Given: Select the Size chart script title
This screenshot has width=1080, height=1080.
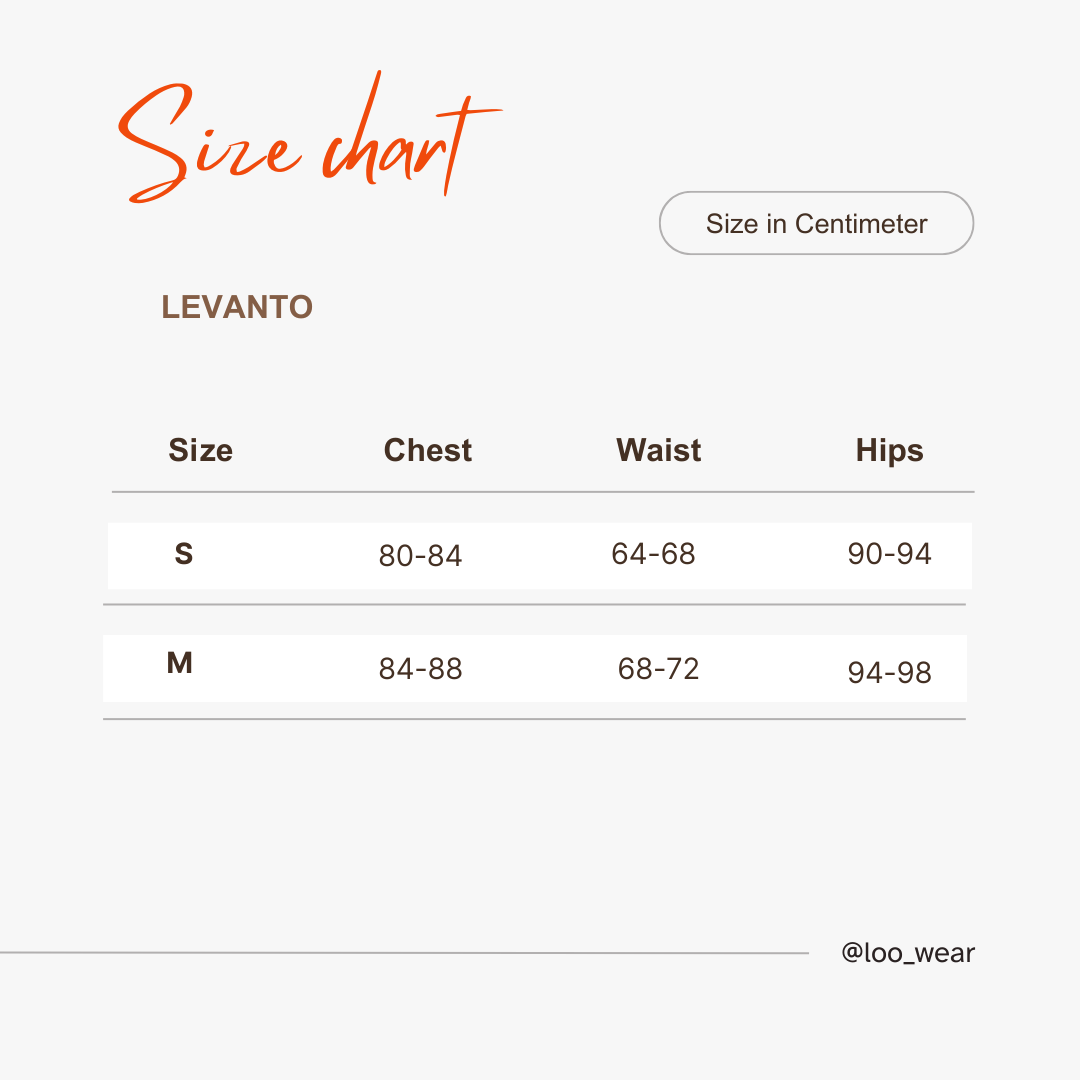Looking at the screenshot, I should point(310,137).
